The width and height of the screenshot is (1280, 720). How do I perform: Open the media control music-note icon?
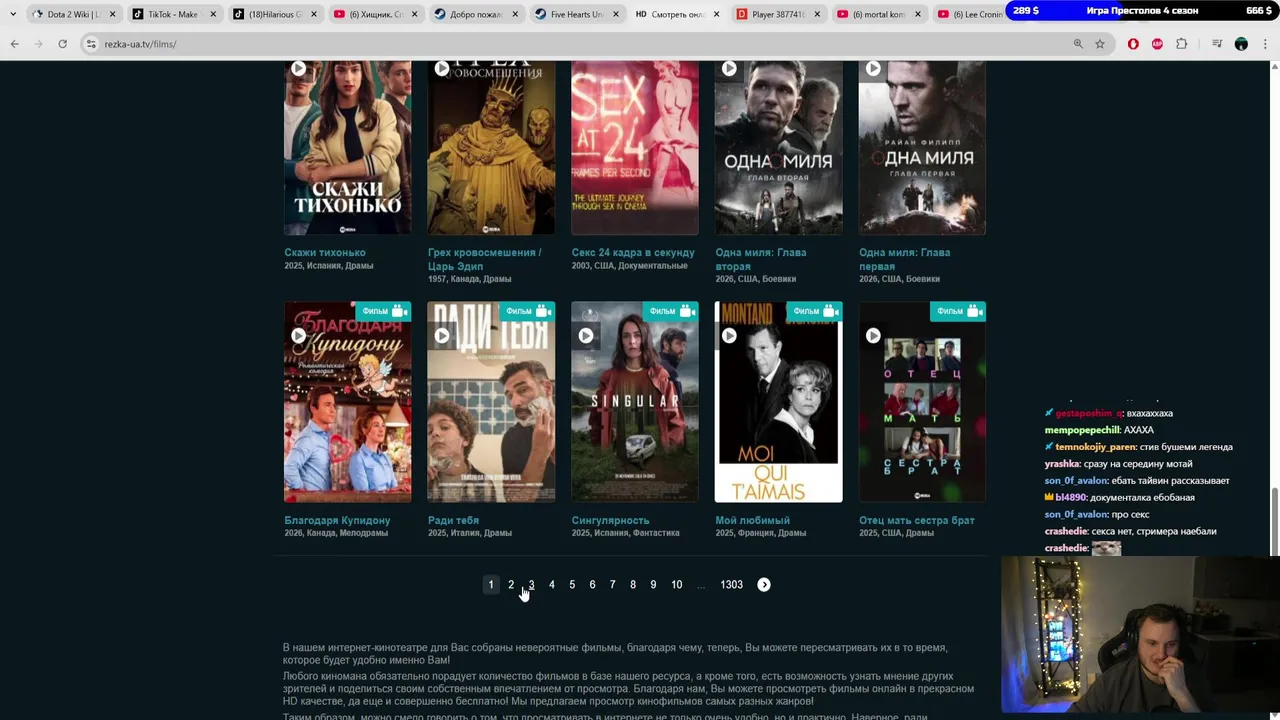pyautogui.click(x=1217, y=44)
